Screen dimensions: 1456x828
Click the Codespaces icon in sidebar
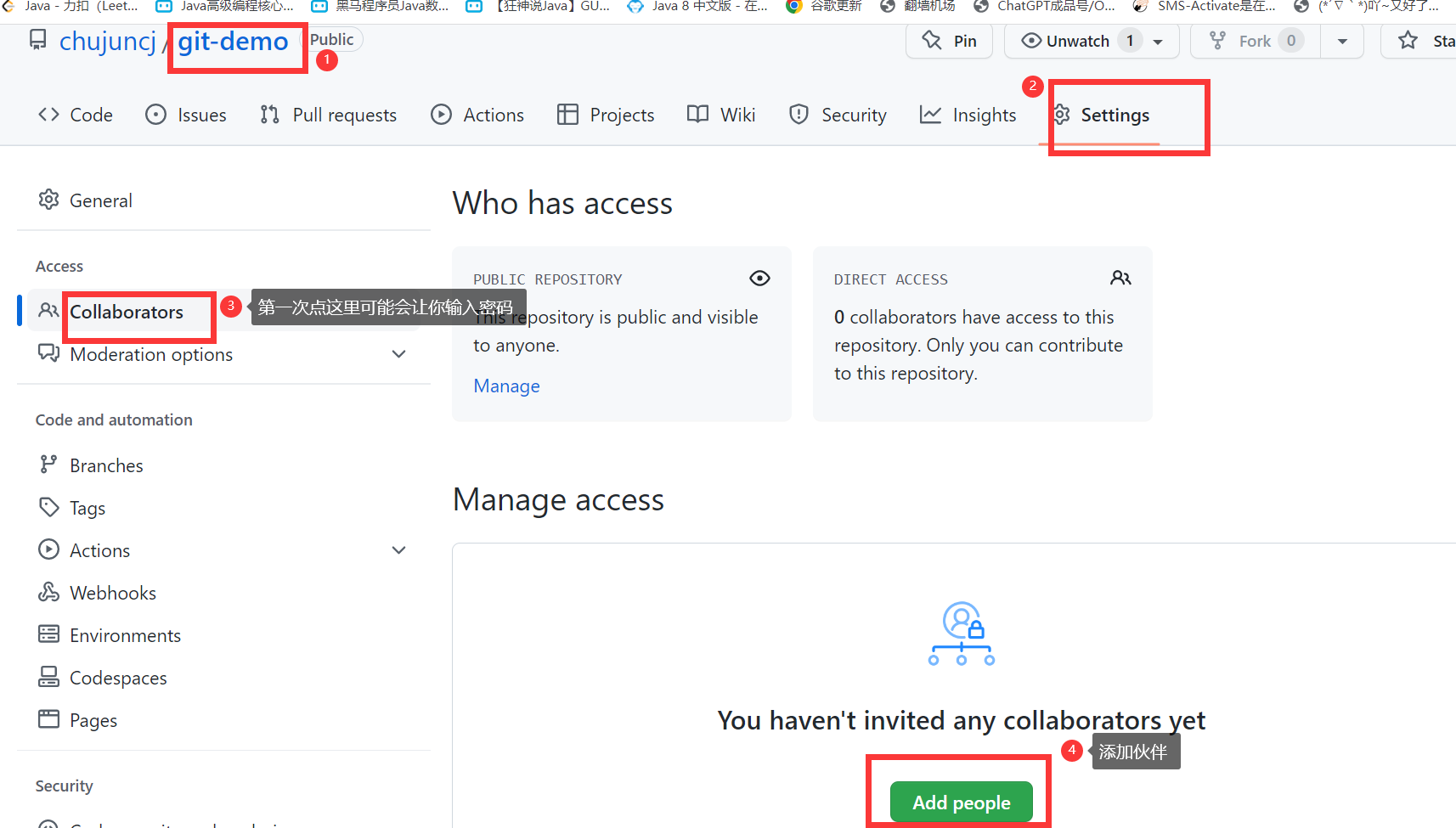coord(48,677)
